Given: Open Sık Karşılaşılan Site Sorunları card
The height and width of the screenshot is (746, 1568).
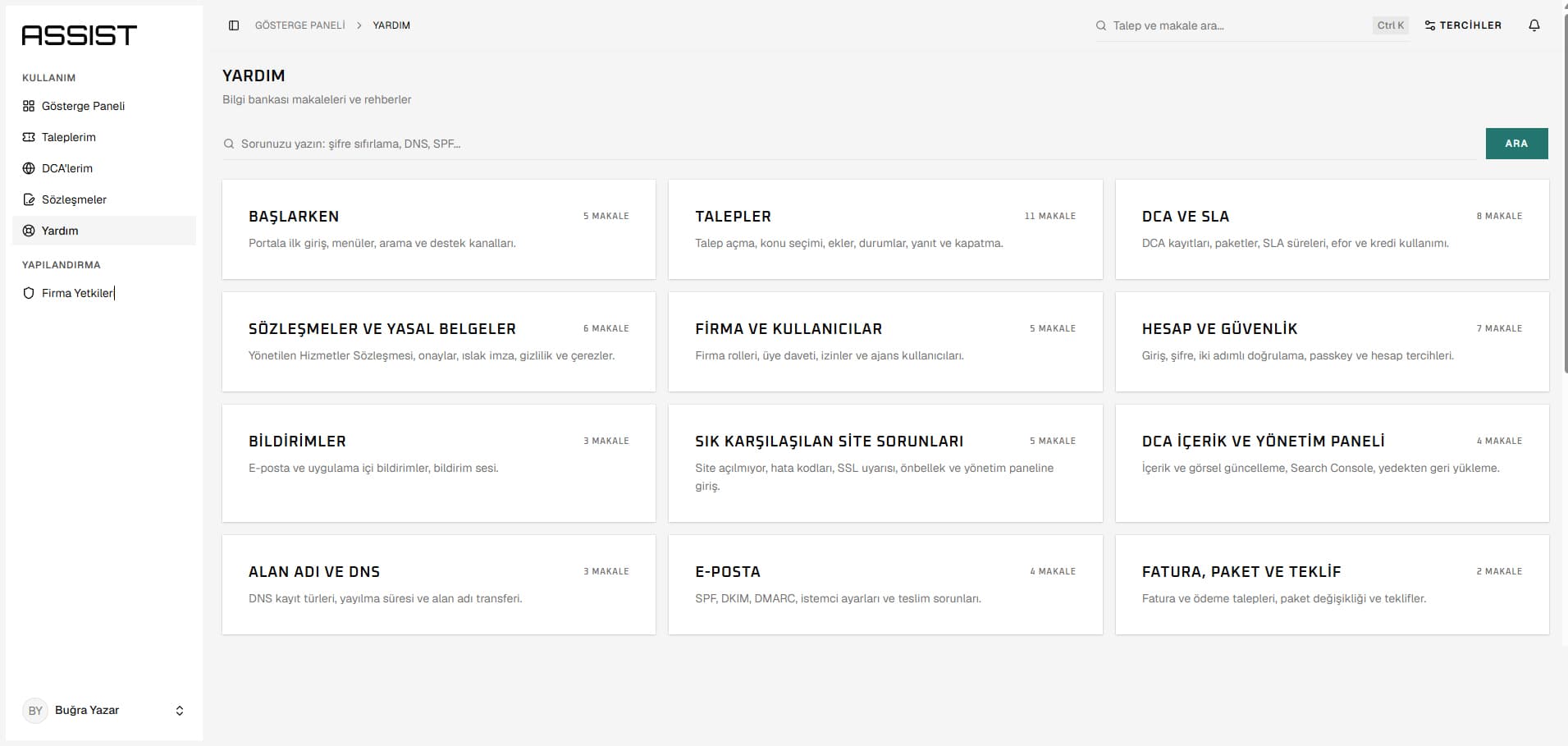Looking at the screenshot, I should tap(885, 463).
